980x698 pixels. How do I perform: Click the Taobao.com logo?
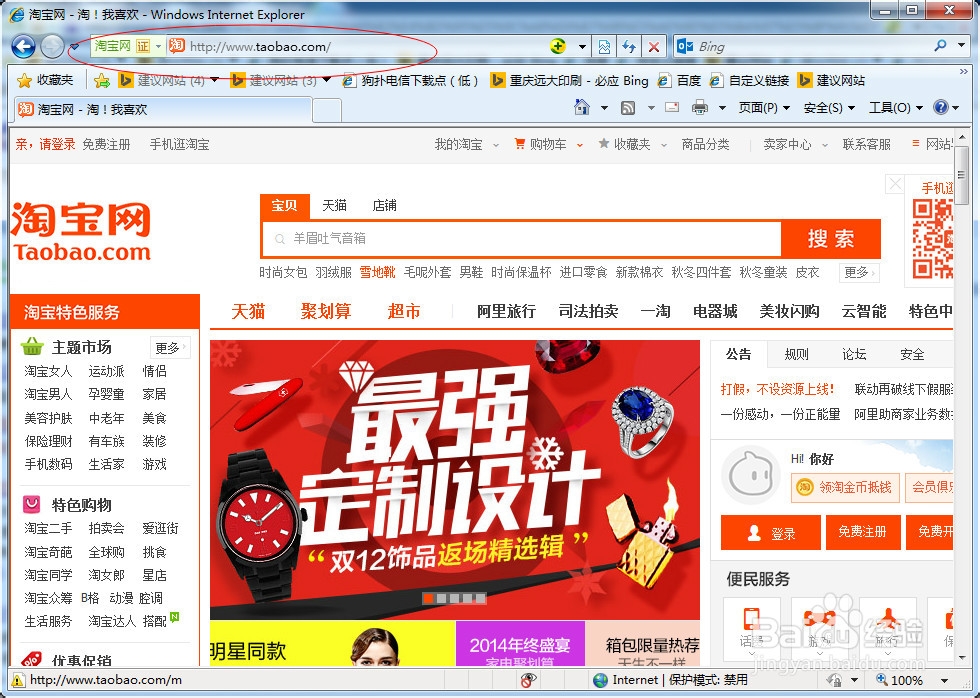(81, 231)
